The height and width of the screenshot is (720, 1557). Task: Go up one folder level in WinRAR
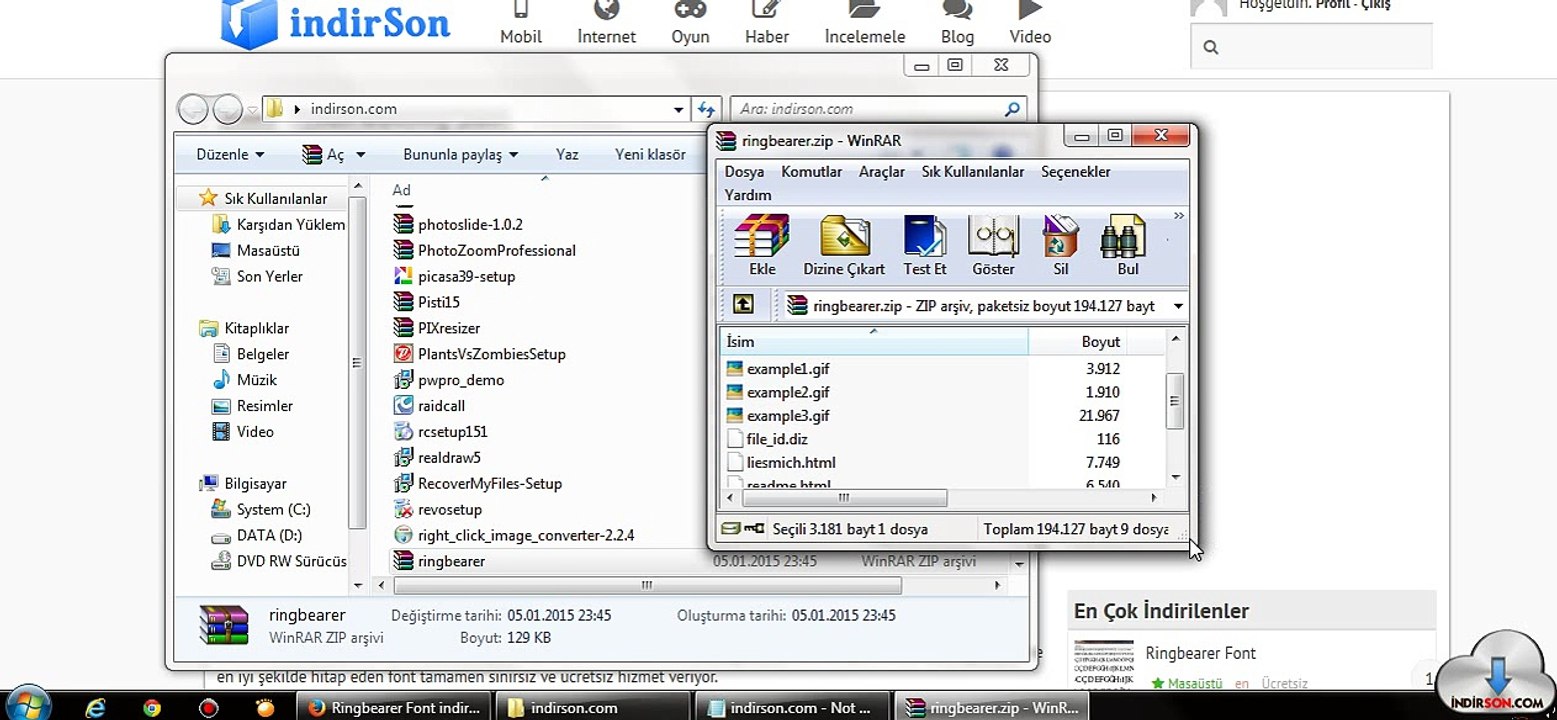click(x=743, y=305)
